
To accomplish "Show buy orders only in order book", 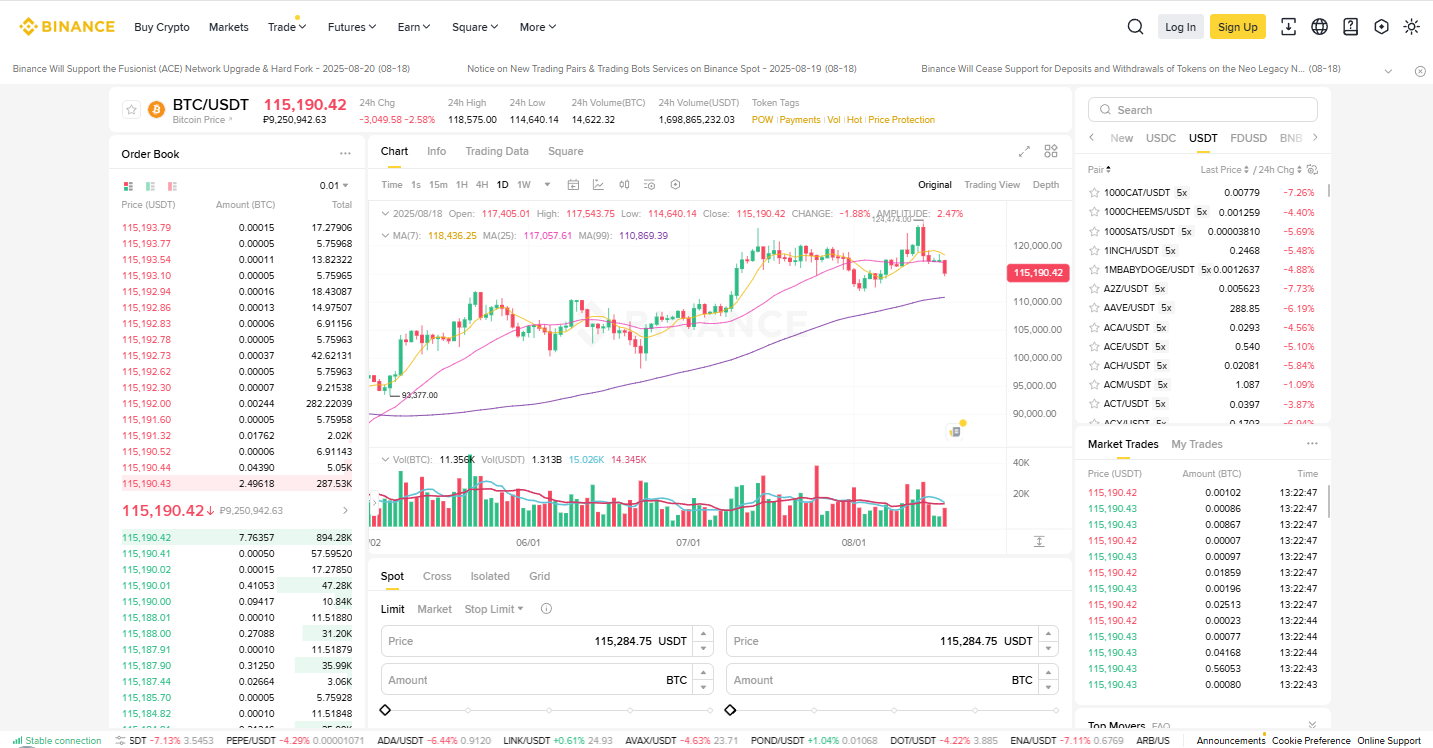I will click(150, 186).
